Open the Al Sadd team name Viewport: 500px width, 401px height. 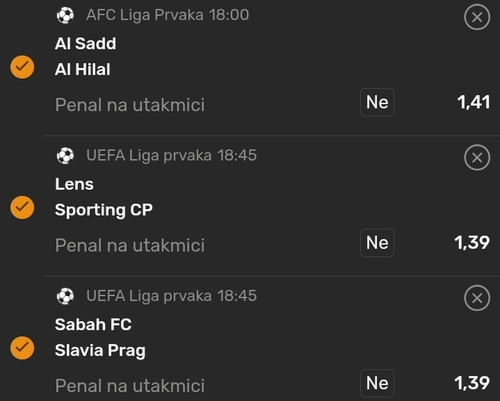point(86,44)
